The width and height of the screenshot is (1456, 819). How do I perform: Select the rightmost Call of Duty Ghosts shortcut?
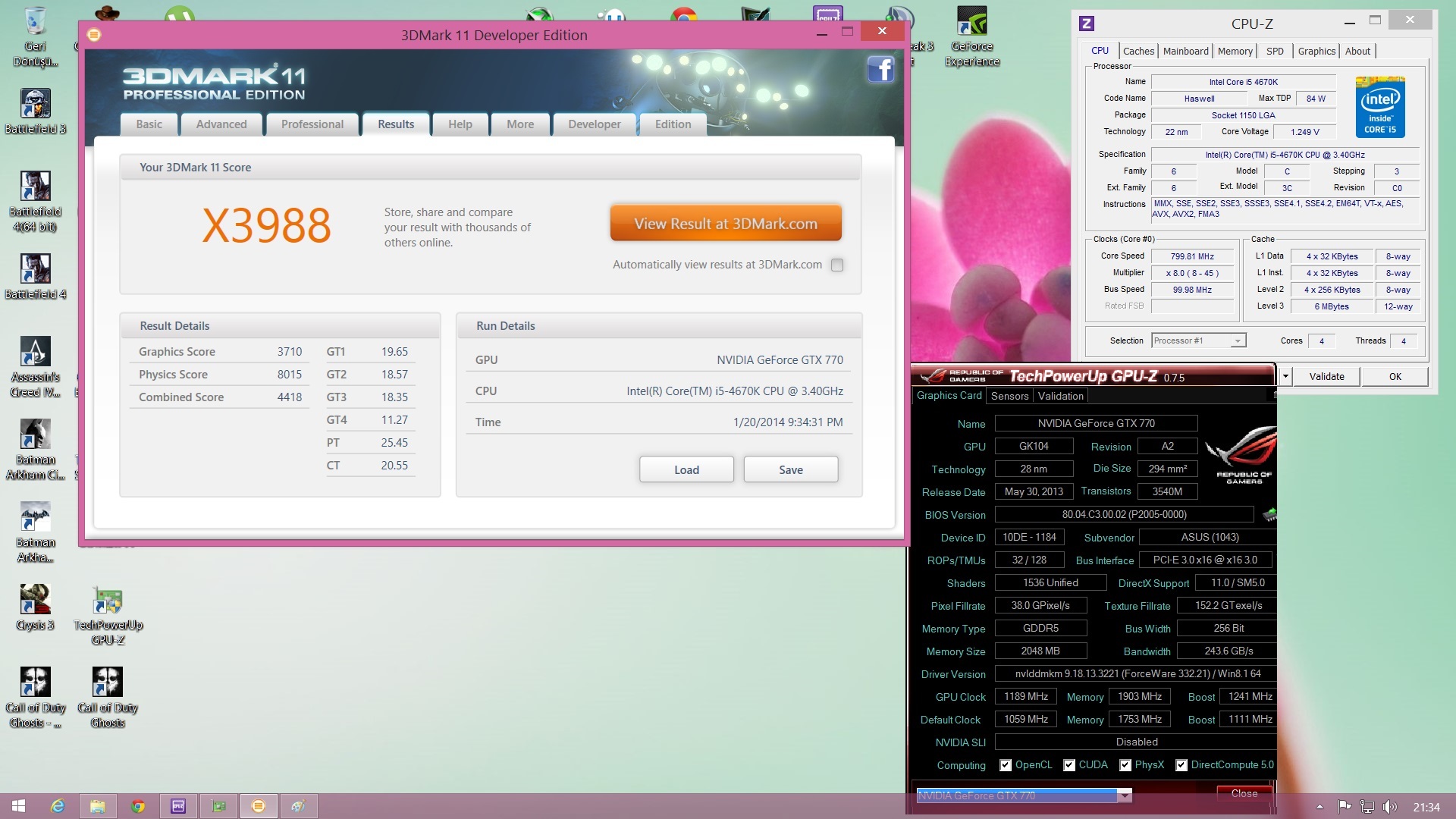[x=108, y=698]
